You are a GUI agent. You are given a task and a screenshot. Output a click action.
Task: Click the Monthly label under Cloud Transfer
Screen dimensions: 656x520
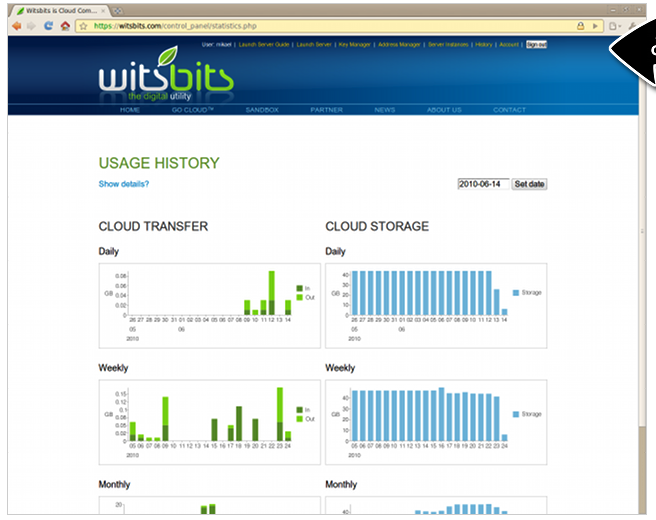(x=114, y=484)
